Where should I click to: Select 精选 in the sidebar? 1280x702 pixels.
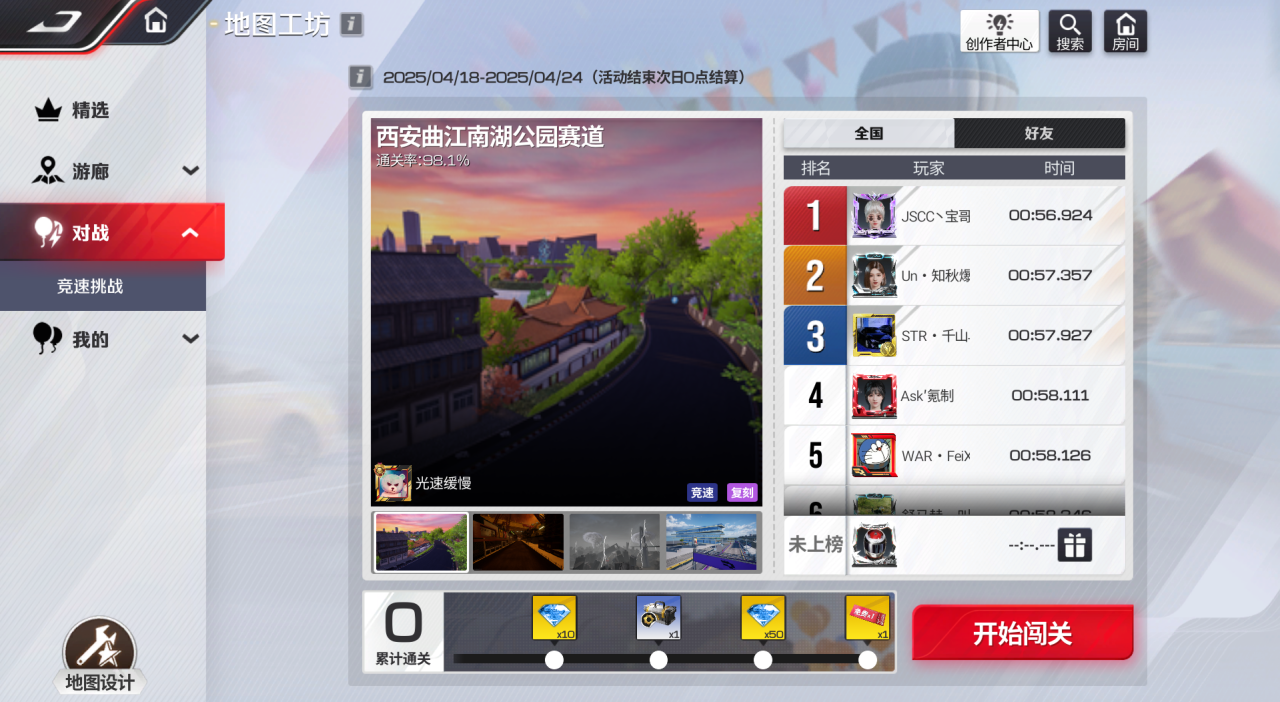(90, 110)
